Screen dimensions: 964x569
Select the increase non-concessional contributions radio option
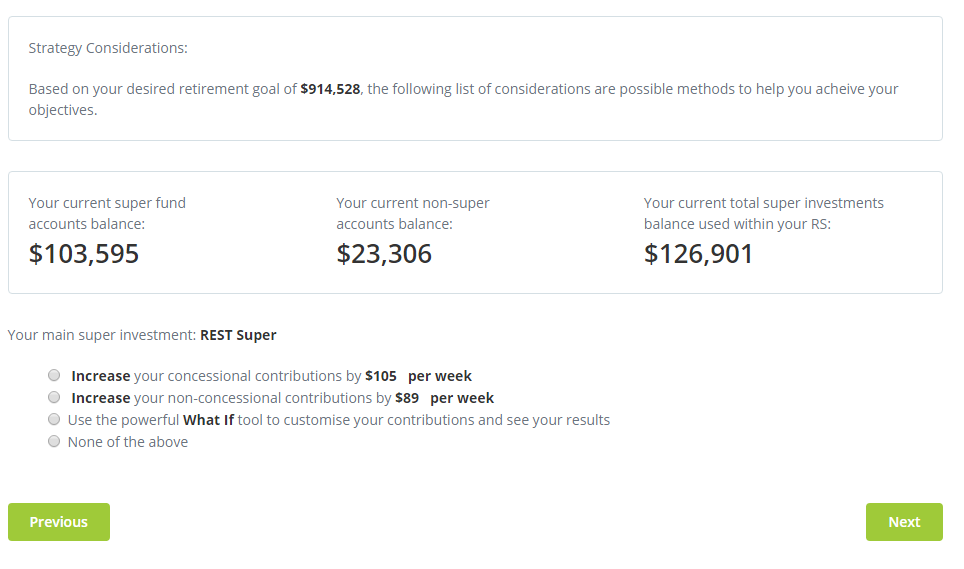point(54,398)
